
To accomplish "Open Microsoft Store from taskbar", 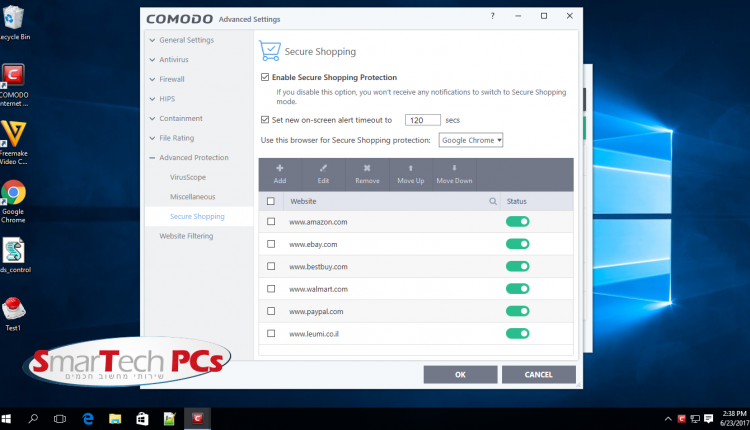I will (142, 419).
